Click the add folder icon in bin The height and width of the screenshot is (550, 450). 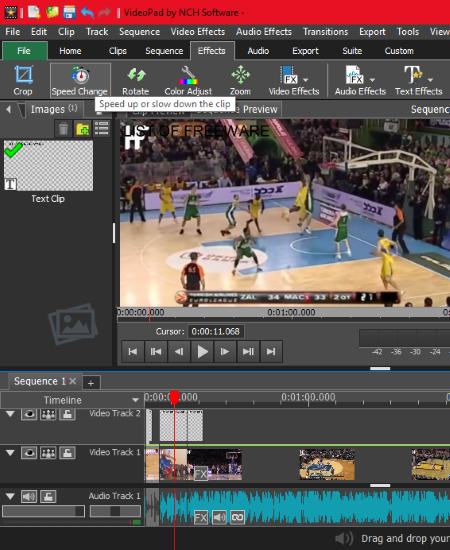pyautogui.click(x=83, y=129)
